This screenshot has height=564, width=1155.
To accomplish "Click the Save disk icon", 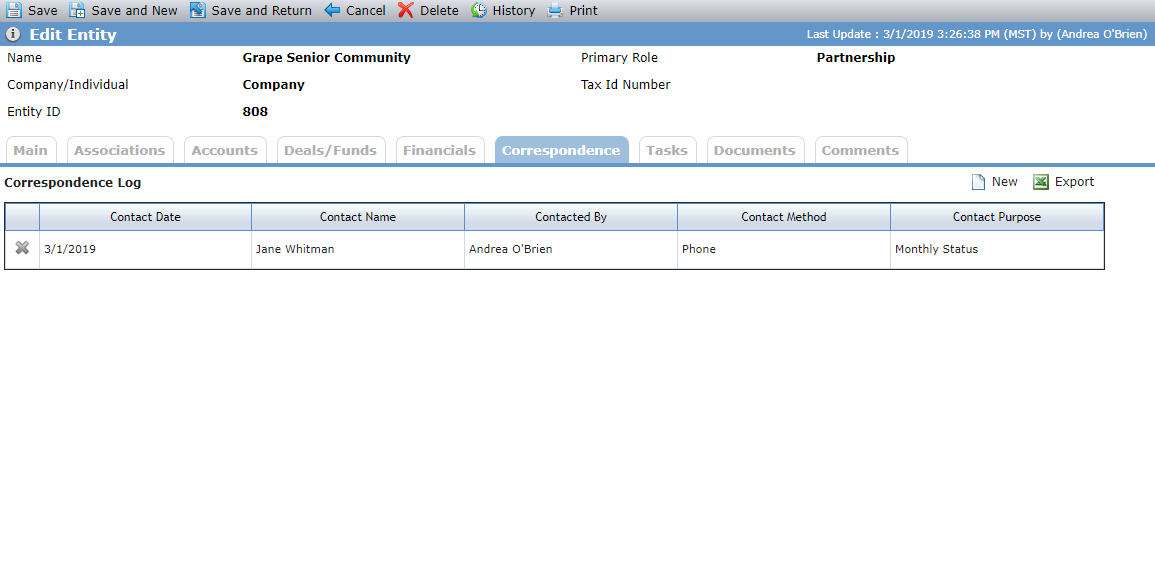I will point(14,10).
